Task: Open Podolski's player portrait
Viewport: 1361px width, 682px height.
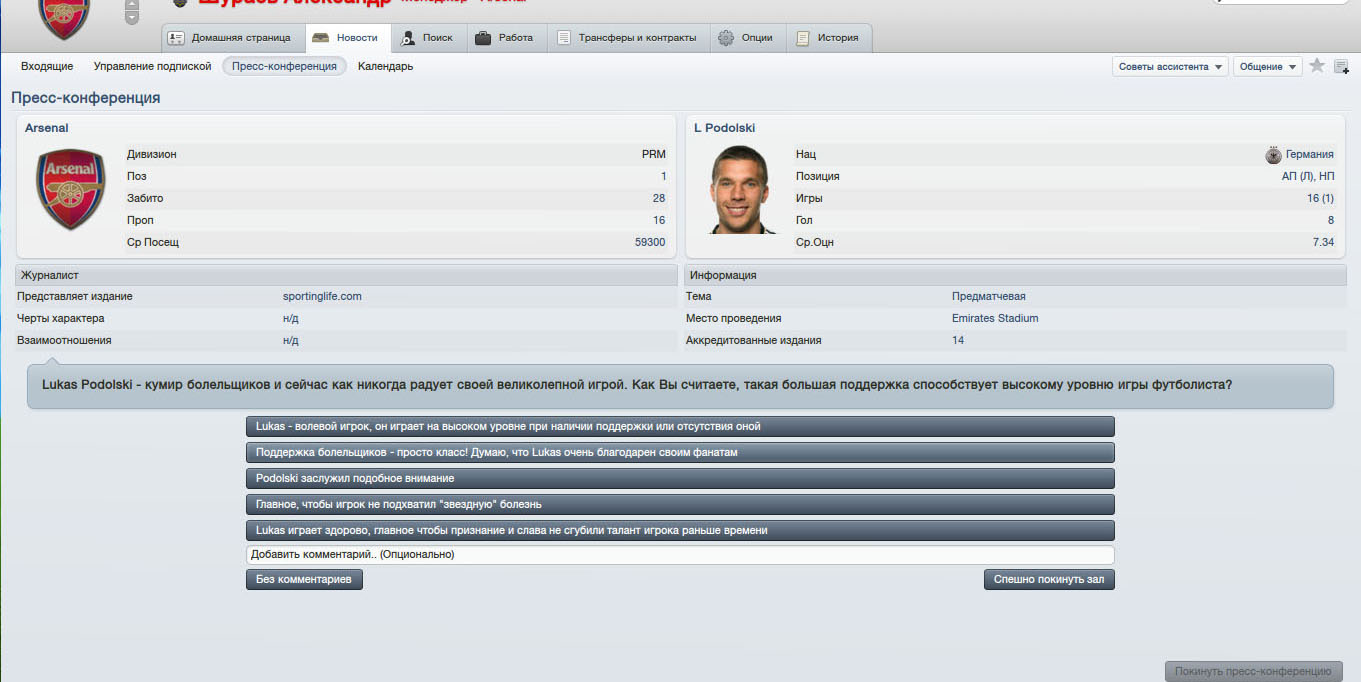Action: pos(743,190)
